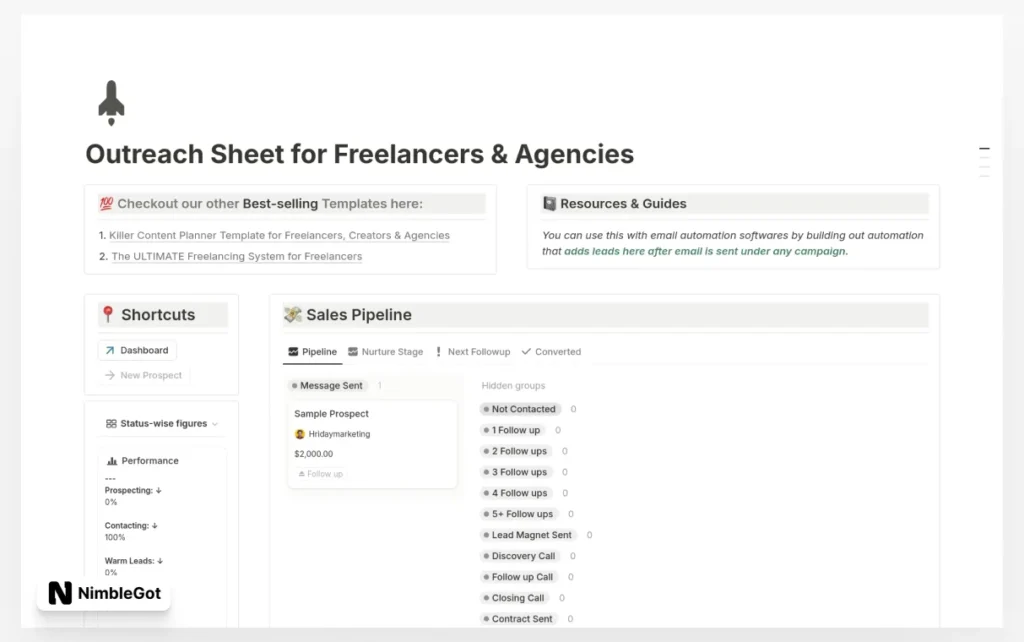Click the 5+ Follow ups hidden group

coord(519,513)
